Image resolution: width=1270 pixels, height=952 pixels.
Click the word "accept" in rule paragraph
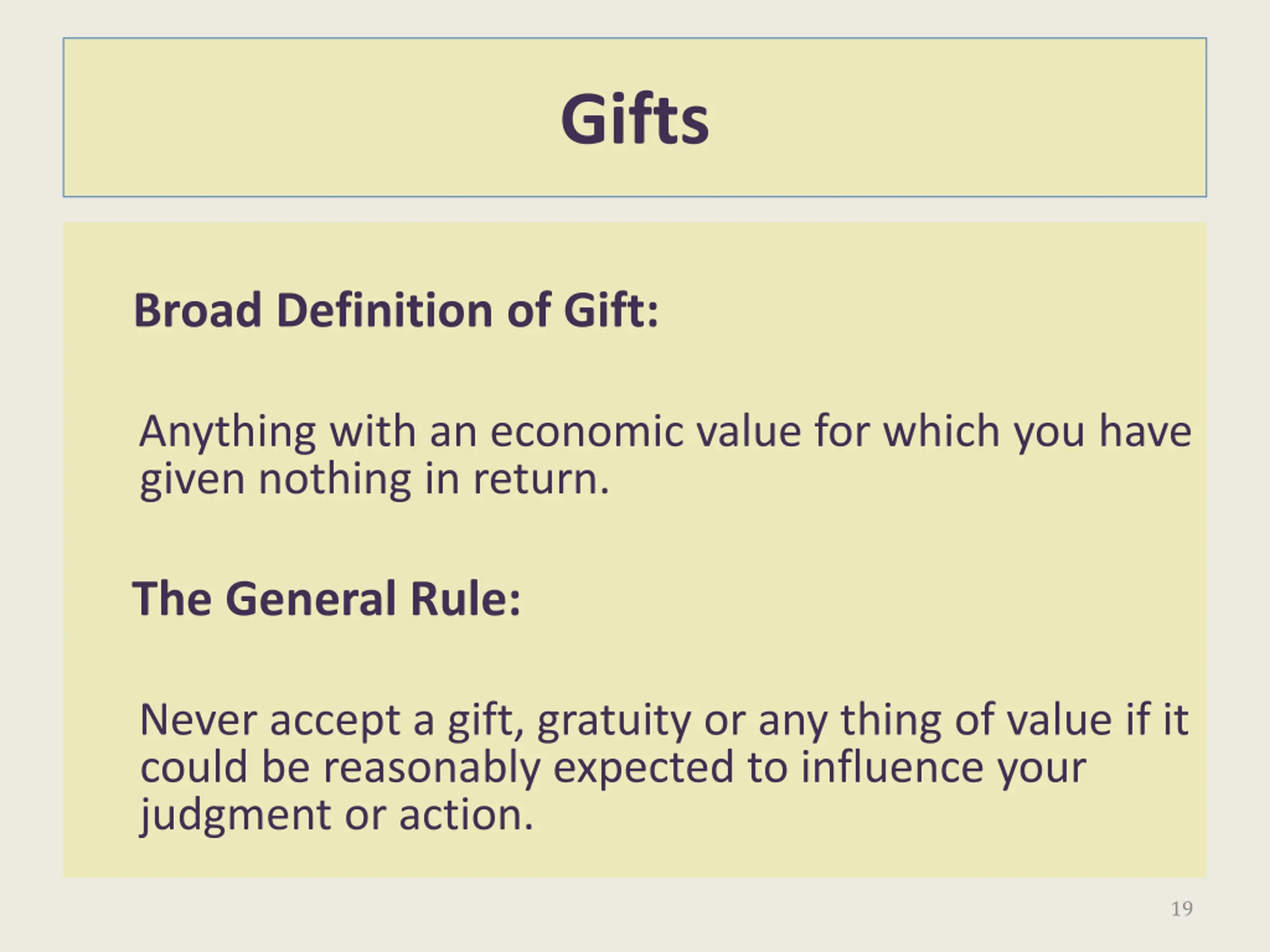tap(335, 722)
